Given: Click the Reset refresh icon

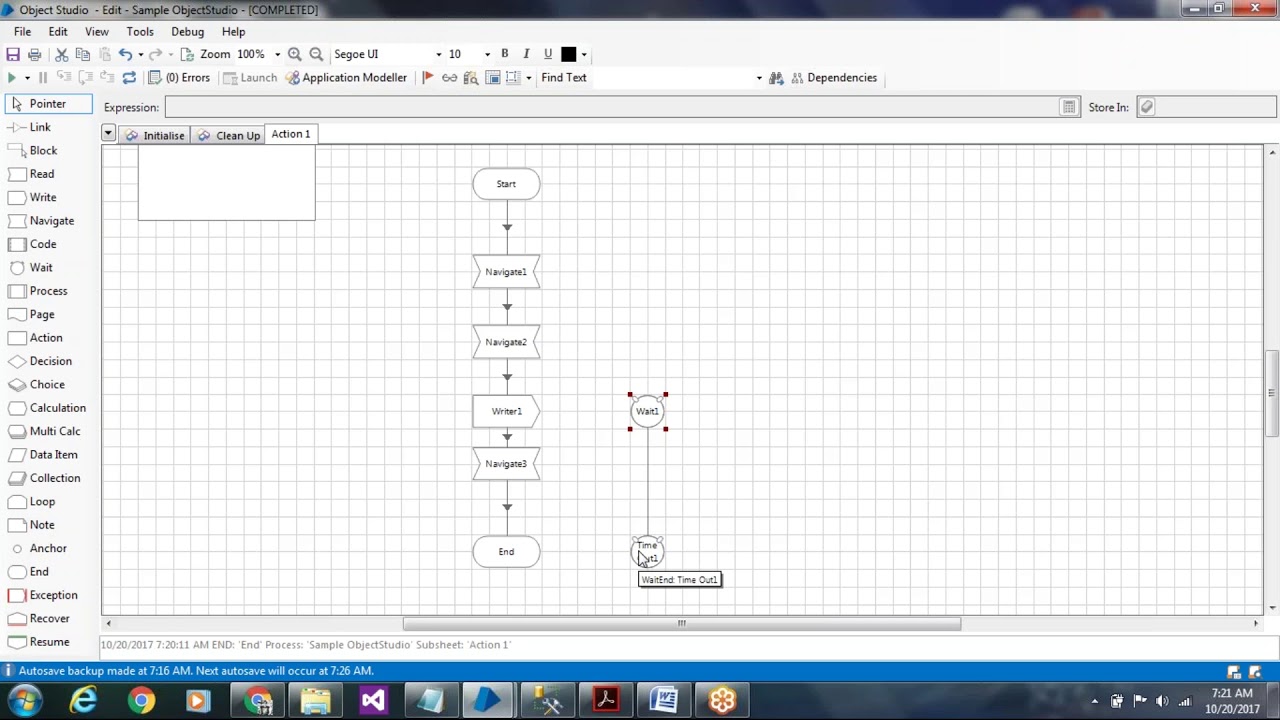Looking at the screenshot, I should tap(129, 78).
